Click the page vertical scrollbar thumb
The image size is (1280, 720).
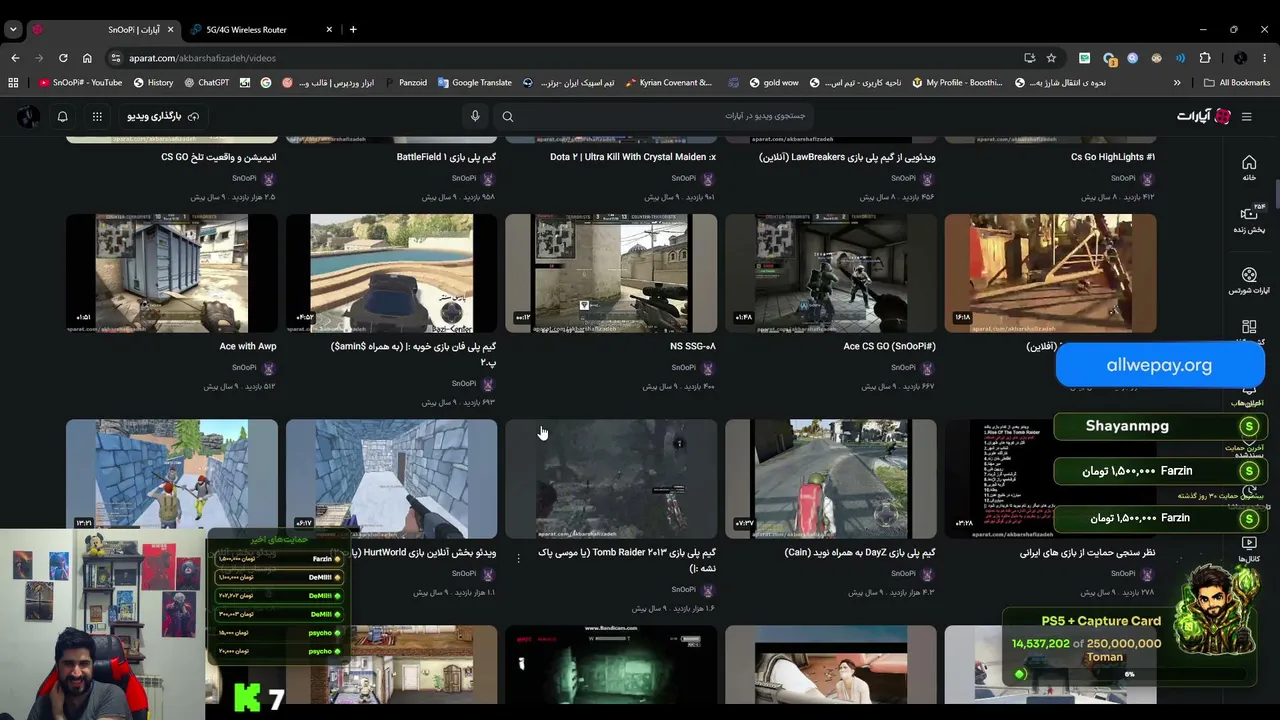(x=1276, y=194)
